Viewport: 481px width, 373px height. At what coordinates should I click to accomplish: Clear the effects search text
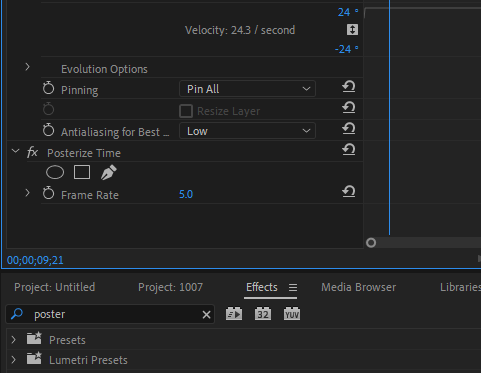(206, 314)
